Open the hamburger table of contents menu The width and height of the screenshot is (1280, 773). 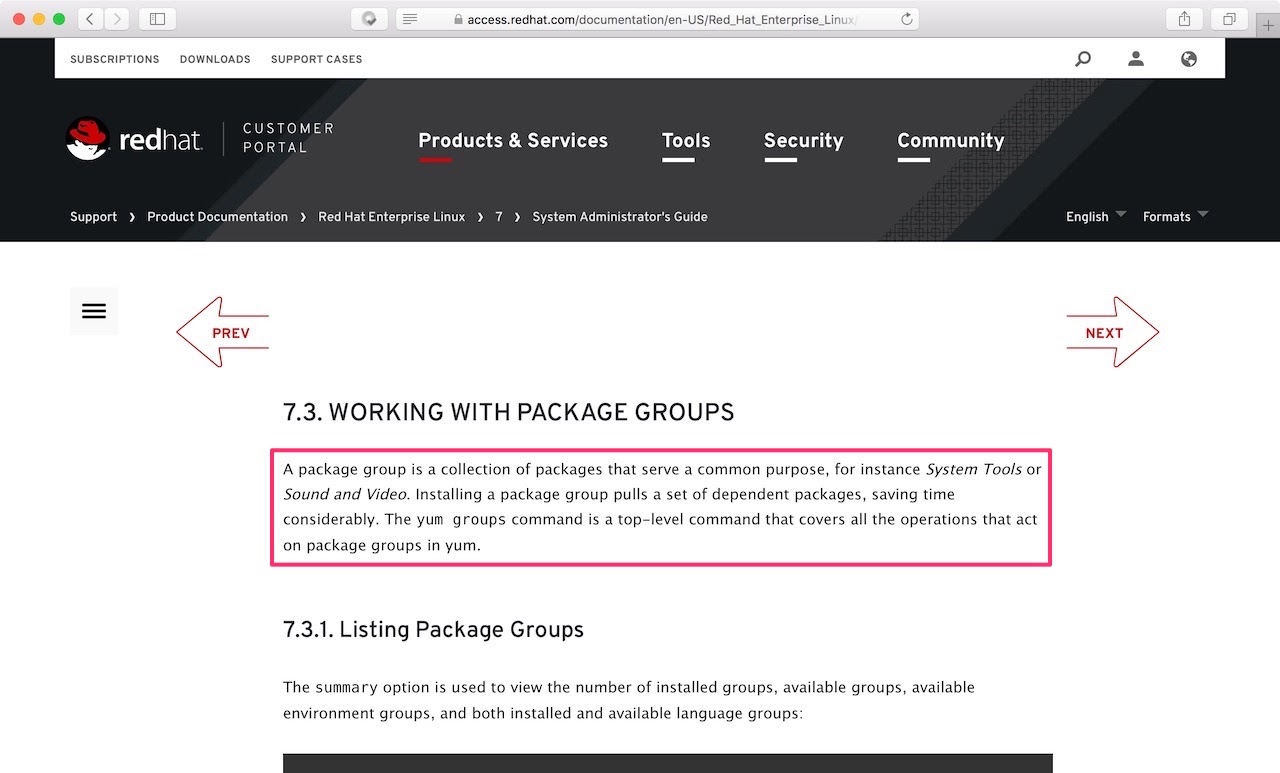94,311
